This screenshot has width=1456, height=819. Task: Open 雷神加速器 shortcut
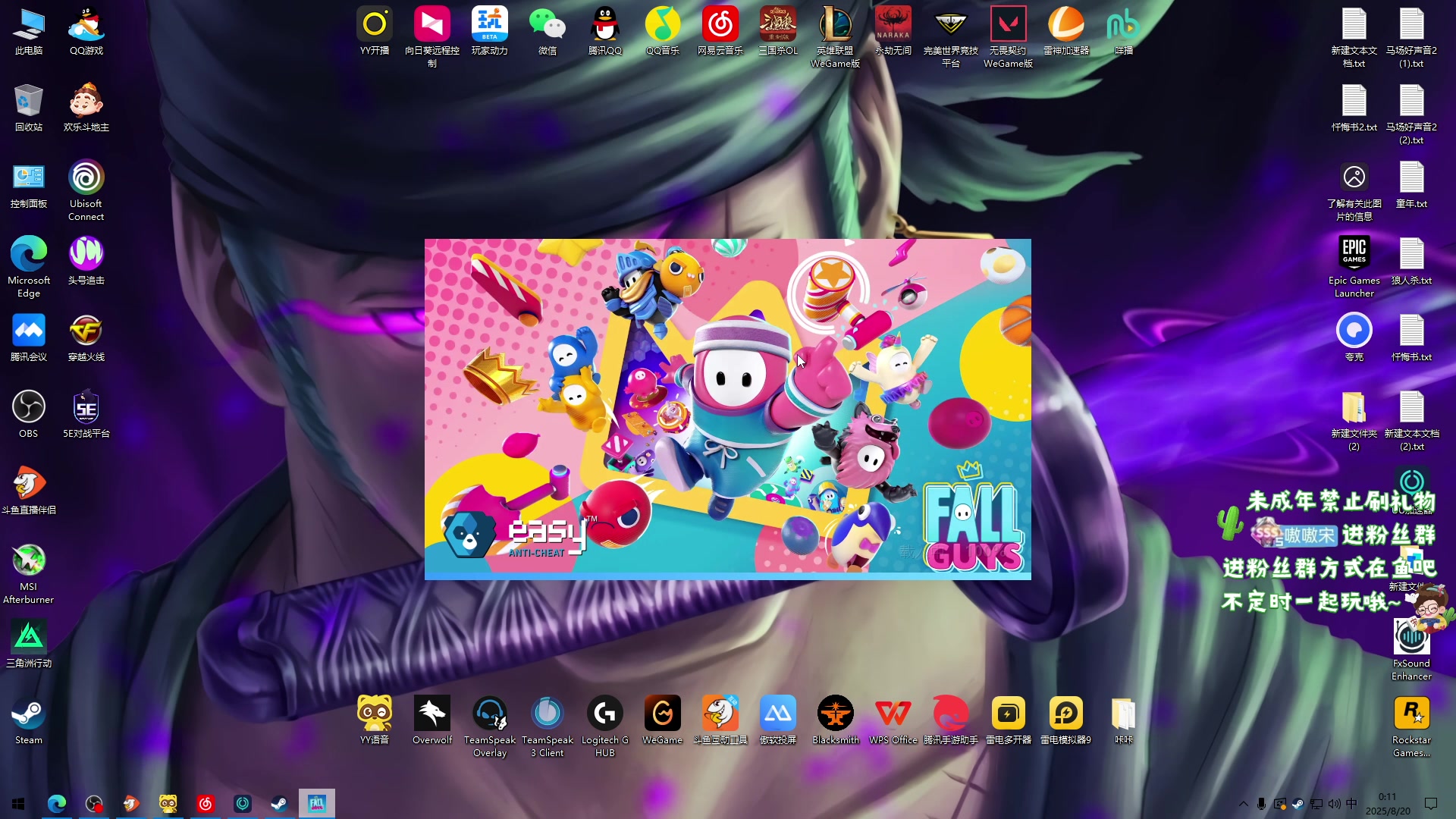click(x=1066, y=32)
